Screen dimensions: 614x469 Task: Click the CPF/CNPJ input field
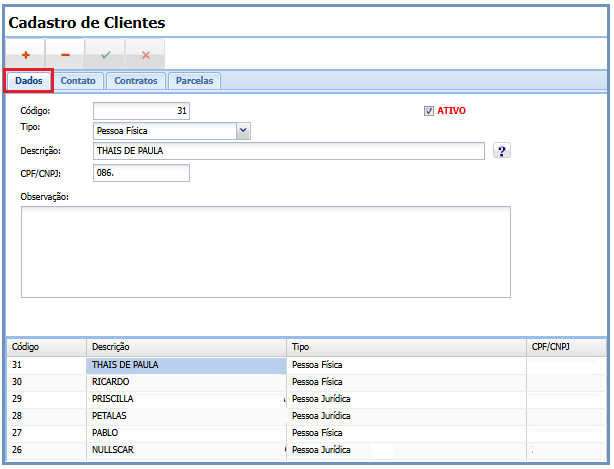tap(141, 173)
